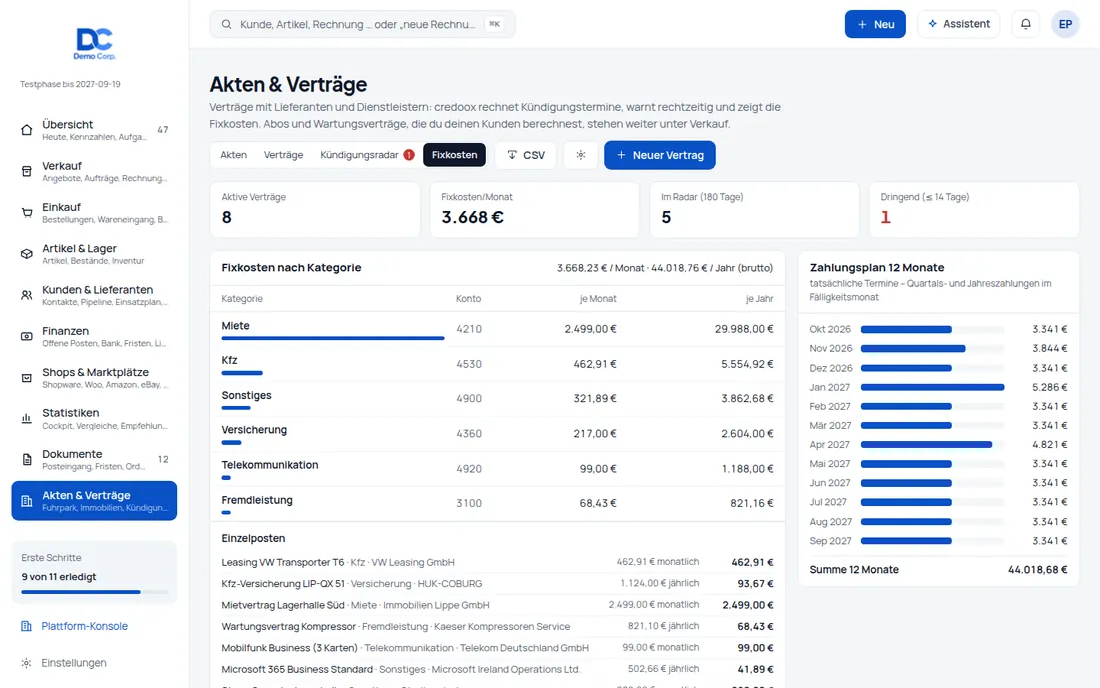Open Leasing VW Transporter T6 entry
The width and height of the screenshot is (1100, 688).
[497, 562]
